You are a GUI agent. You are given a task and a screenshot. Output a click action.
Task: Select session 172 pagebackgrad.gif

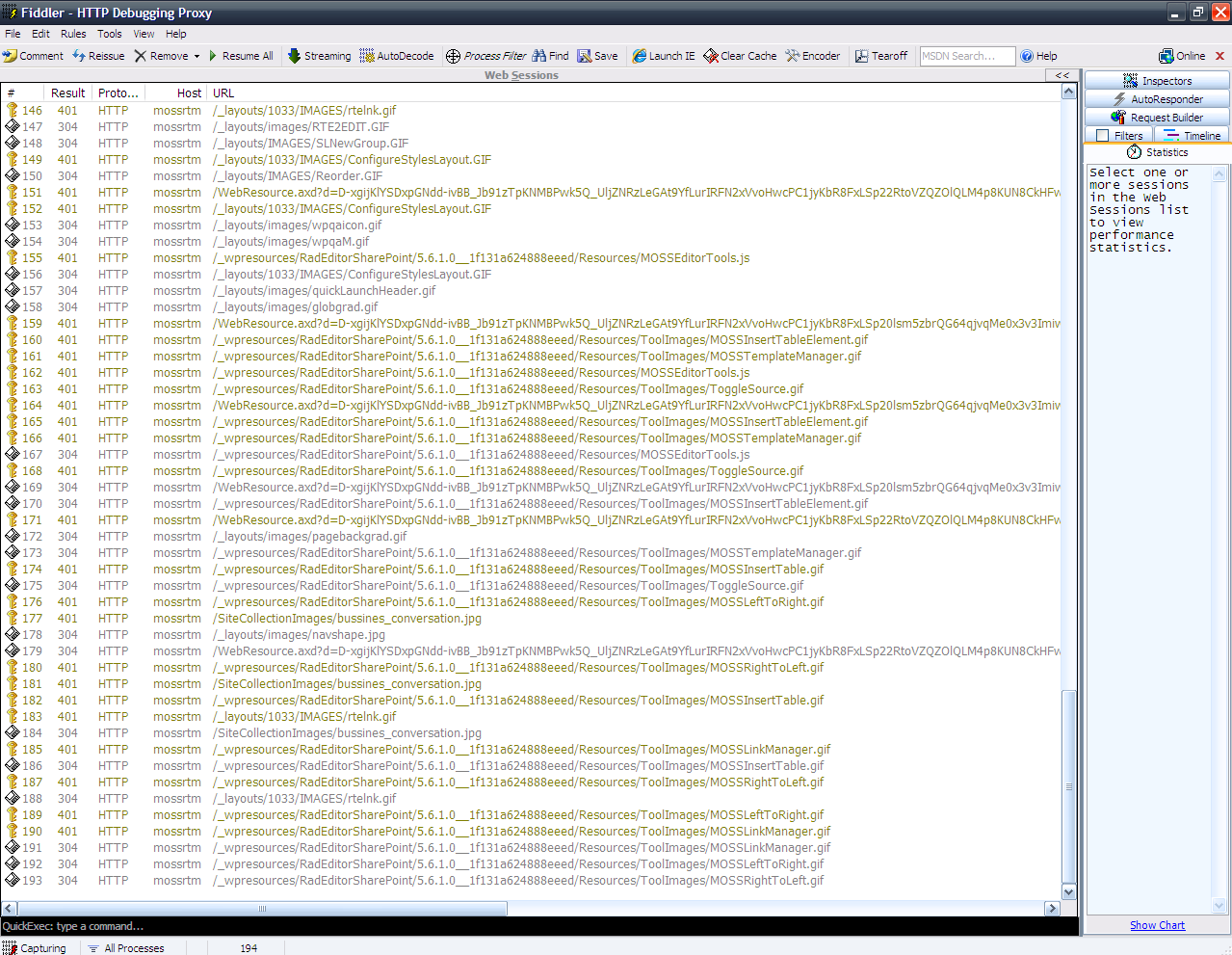coord(531,536)
